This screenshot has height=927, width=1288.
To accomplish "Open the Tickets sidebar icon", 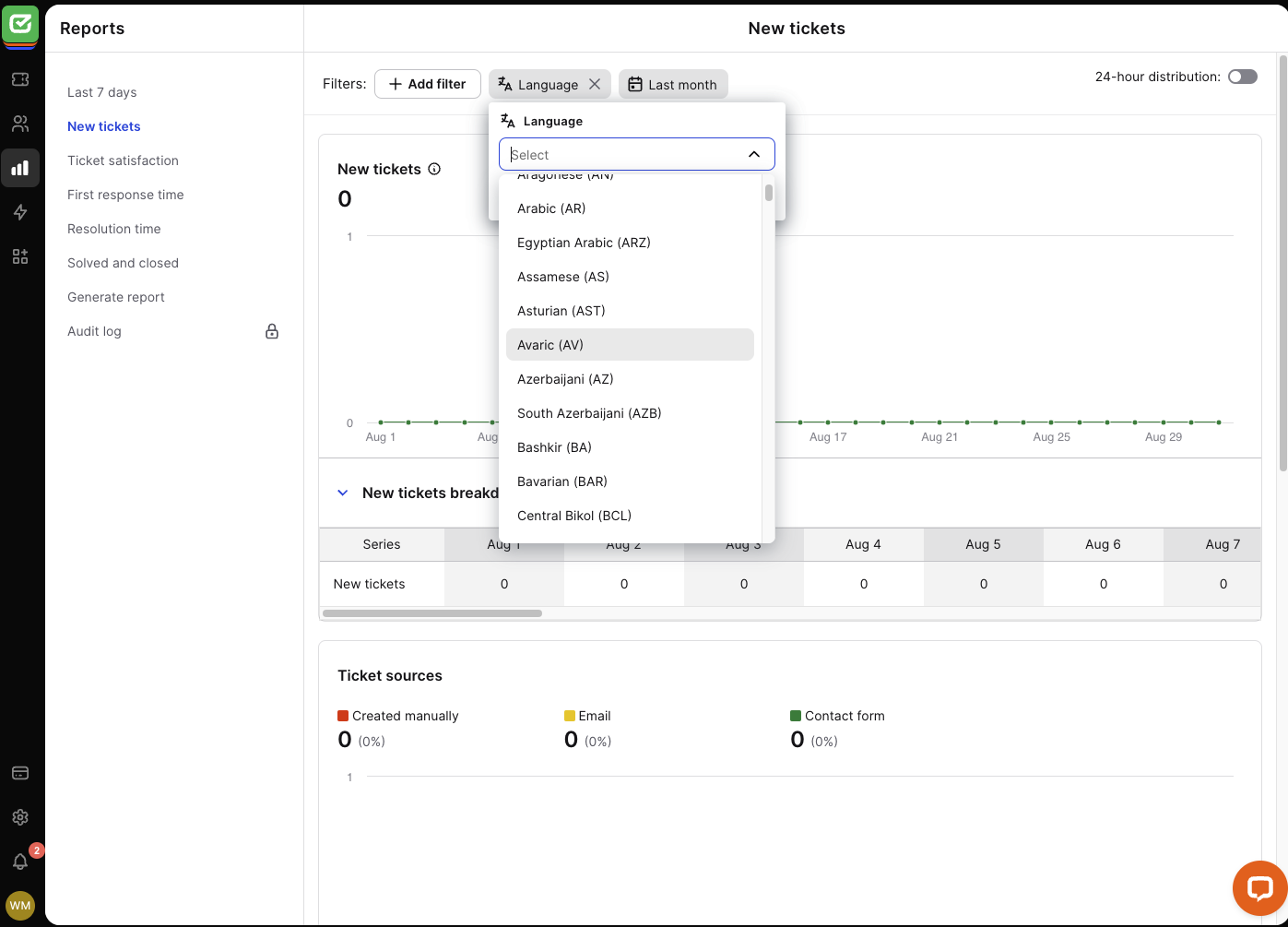I will point(20,79).
